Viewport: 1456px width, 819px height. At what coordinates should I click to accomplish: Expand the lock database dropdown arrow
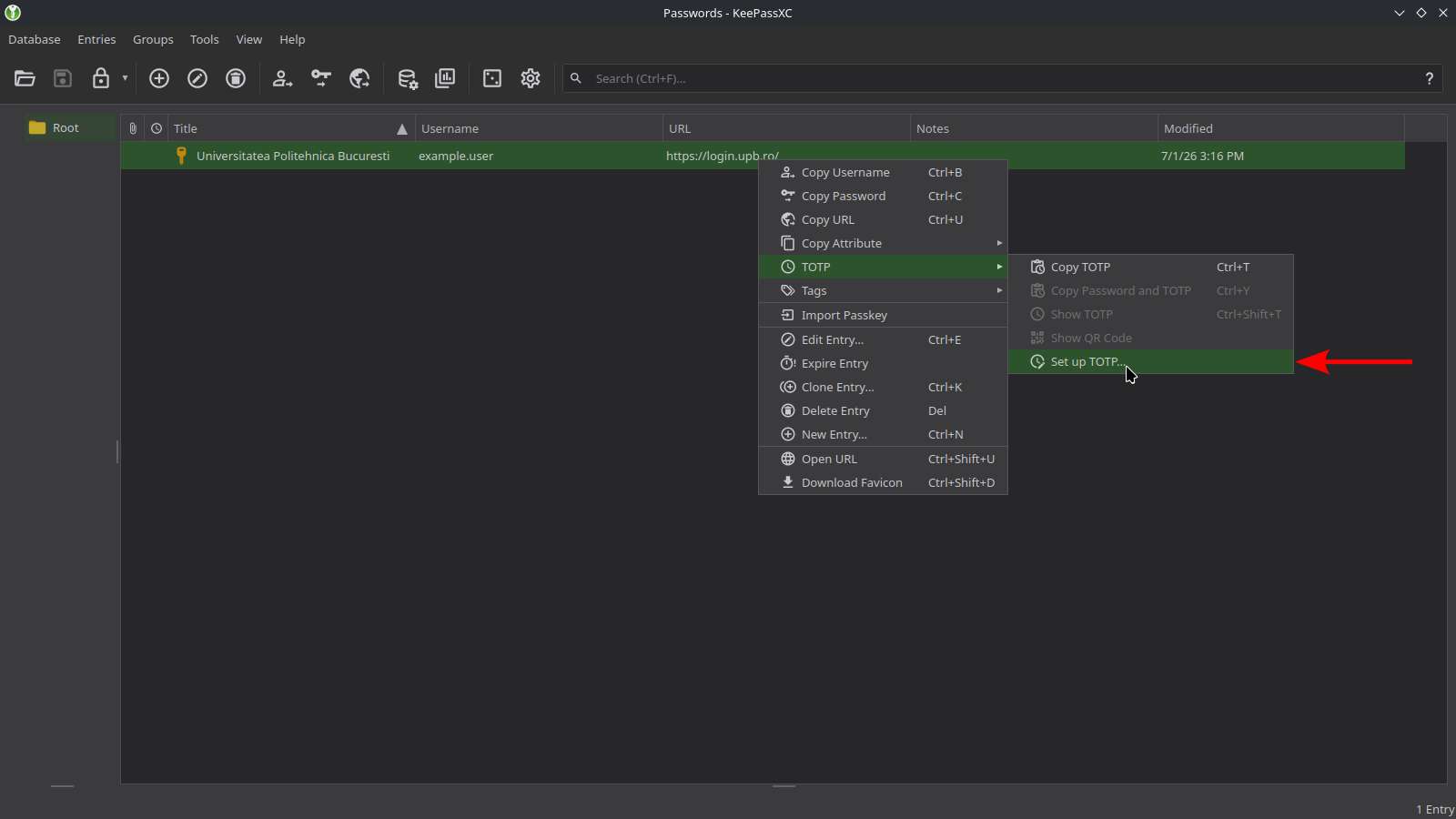point(126,78)
